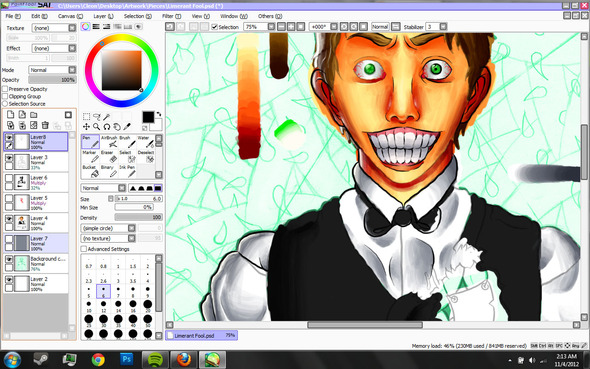Viewport: 590px width, 369px height.
Task: Select the Eraser tool
Action: click(x=109, y=156)
